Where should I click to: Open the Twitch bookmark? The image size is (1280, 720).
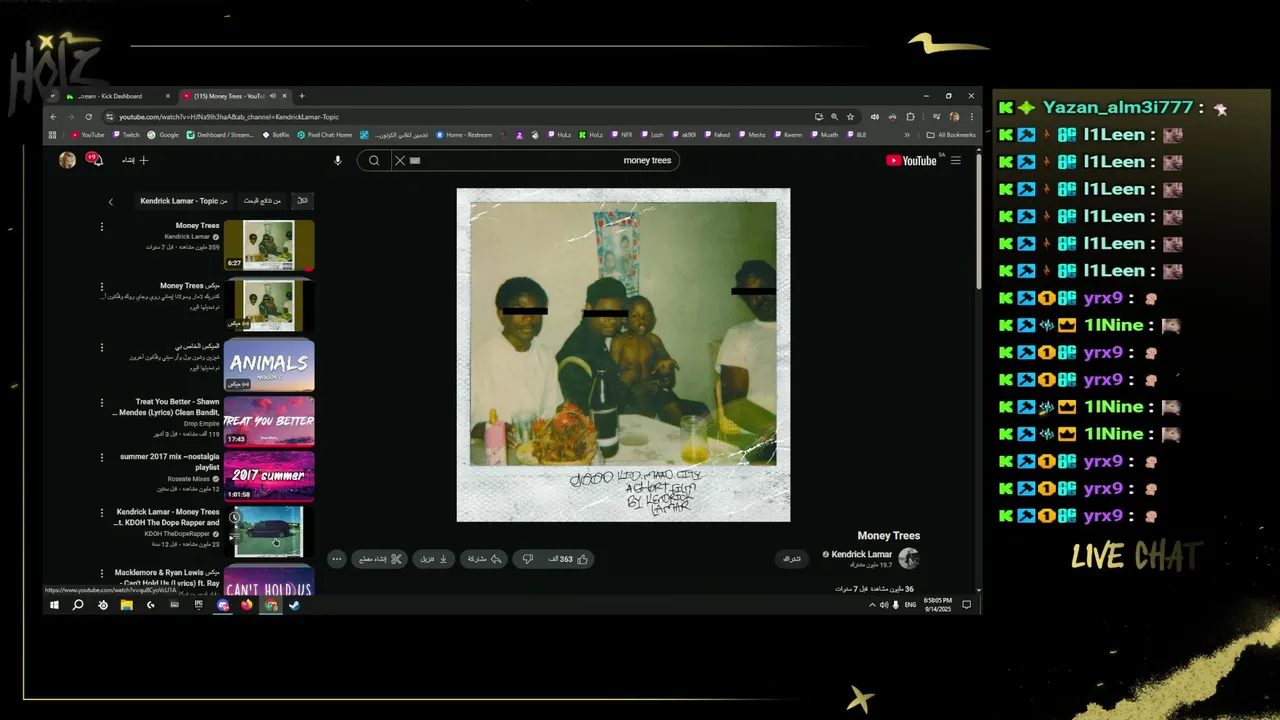[125, 135]
